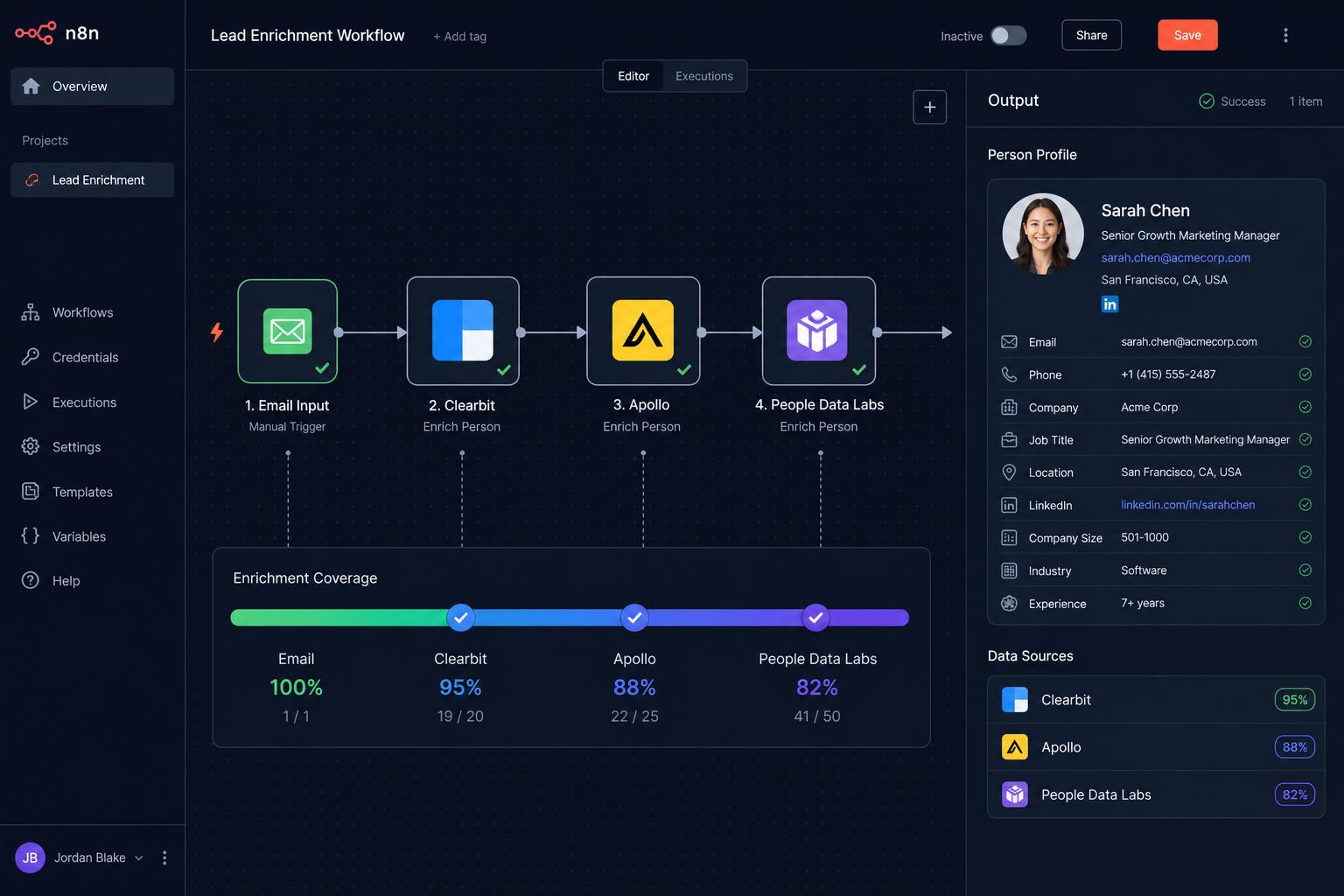Click the n8n logo icon
The width and height of the screenshot is (1344, 896).
[x=35, y=33]
